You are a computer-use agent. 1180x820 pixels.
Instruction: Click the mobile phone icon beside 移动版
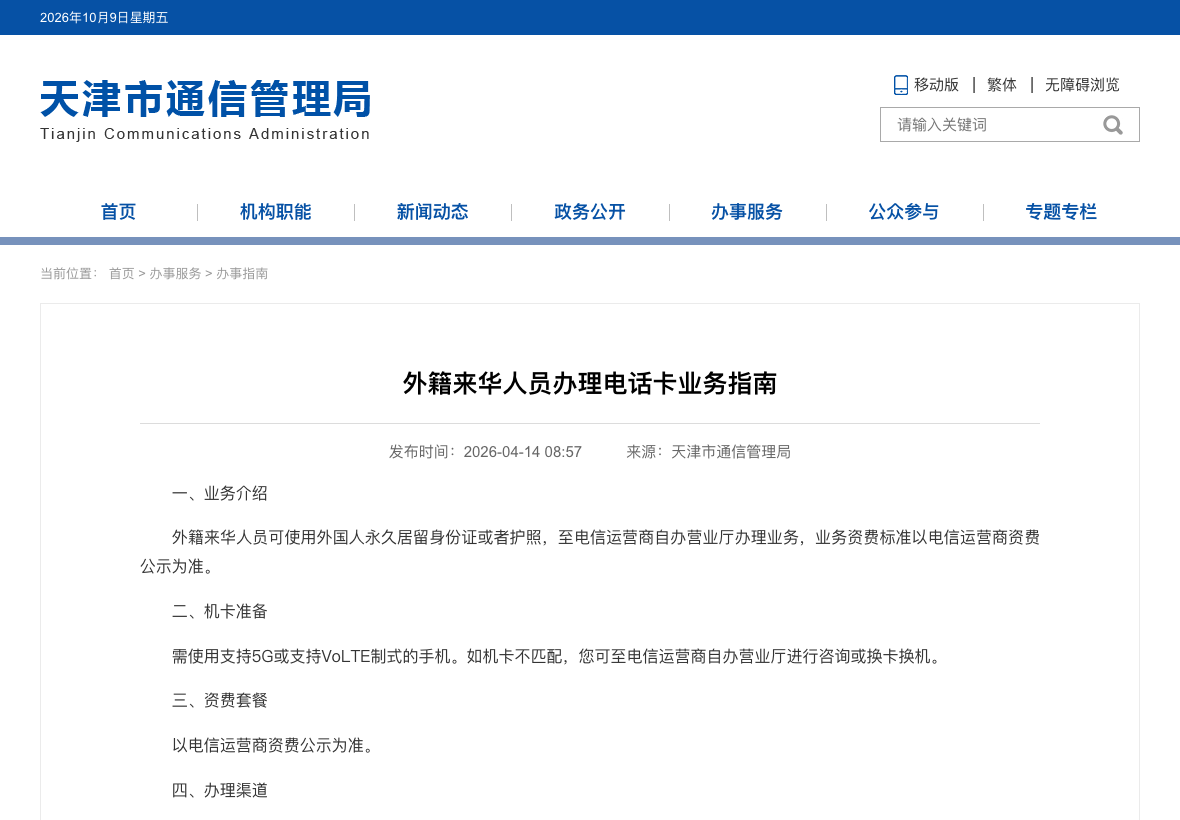[900, 85]
